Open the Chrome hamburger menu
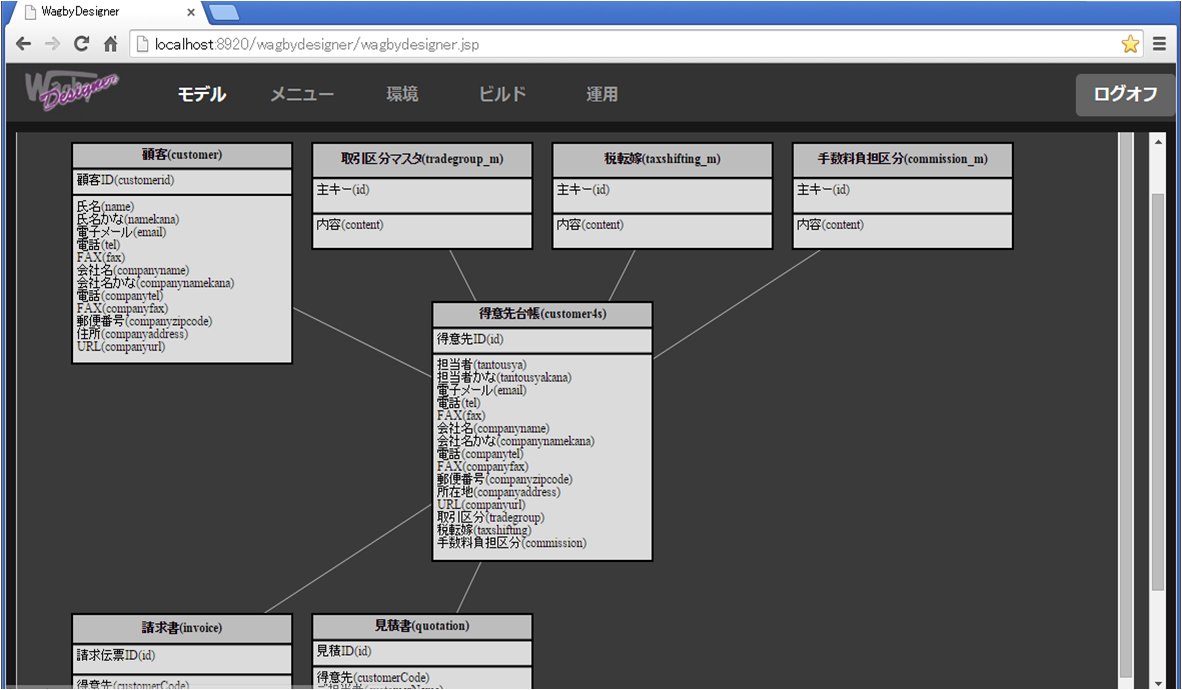This screenshot has width=1182, height=690. pyautogui.click(x=1159, y=44)
